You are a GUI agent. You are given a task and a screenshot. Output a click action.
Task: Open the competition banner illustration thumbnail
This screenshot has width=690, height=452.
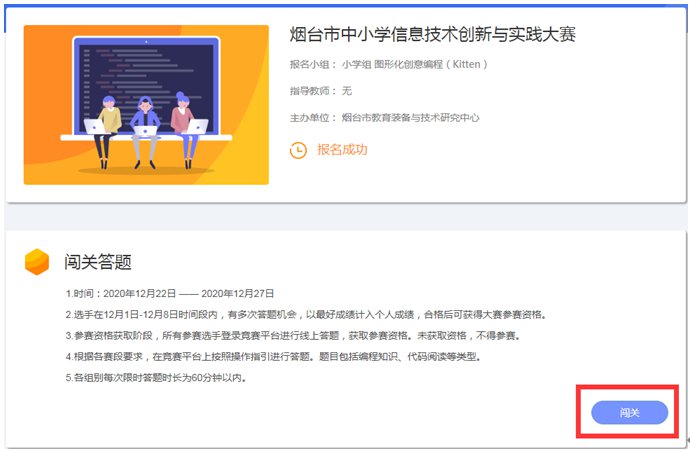coord(146,105)
